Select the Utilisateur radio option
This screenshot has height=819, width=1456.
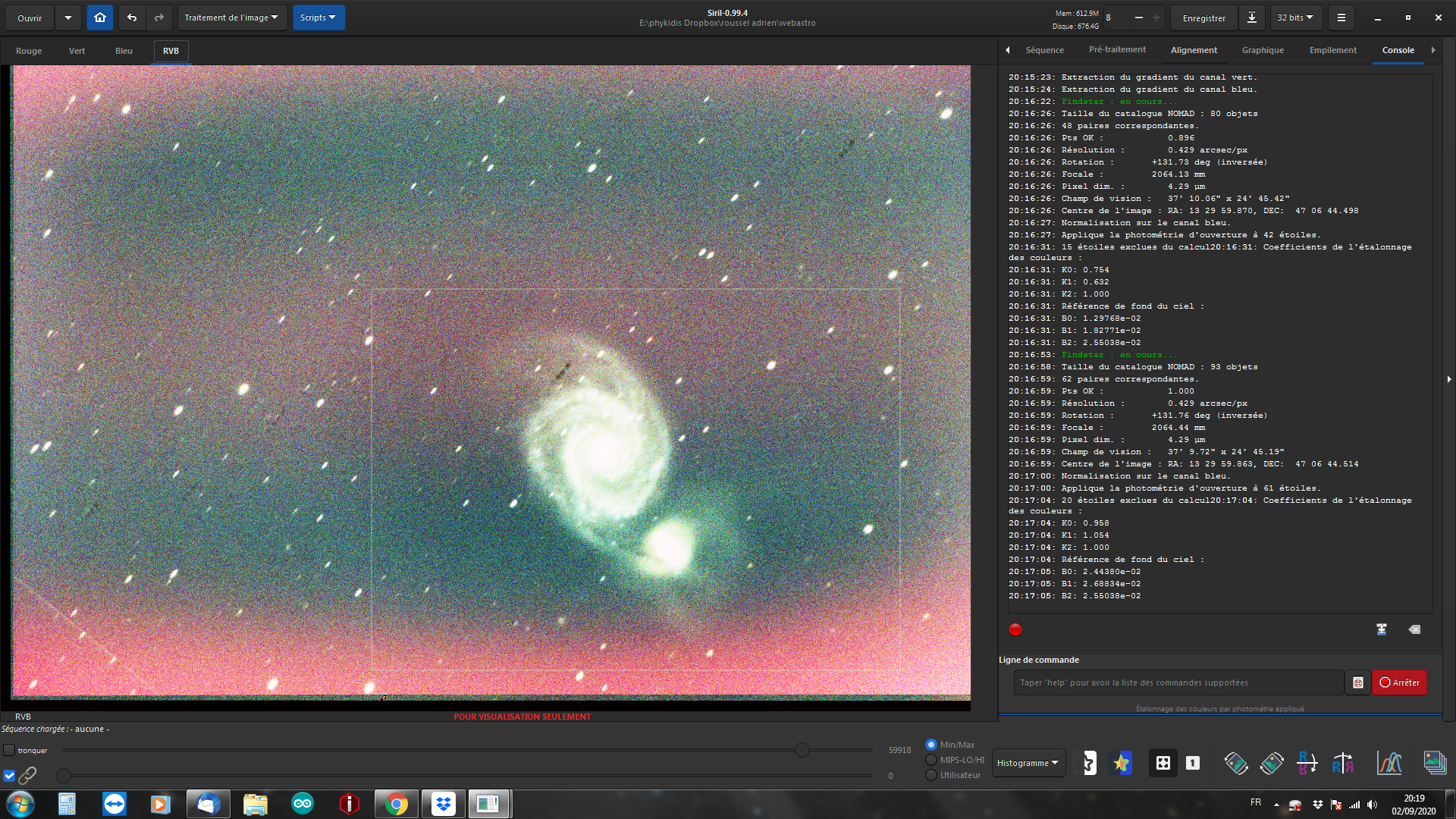[x=931, y=775]
